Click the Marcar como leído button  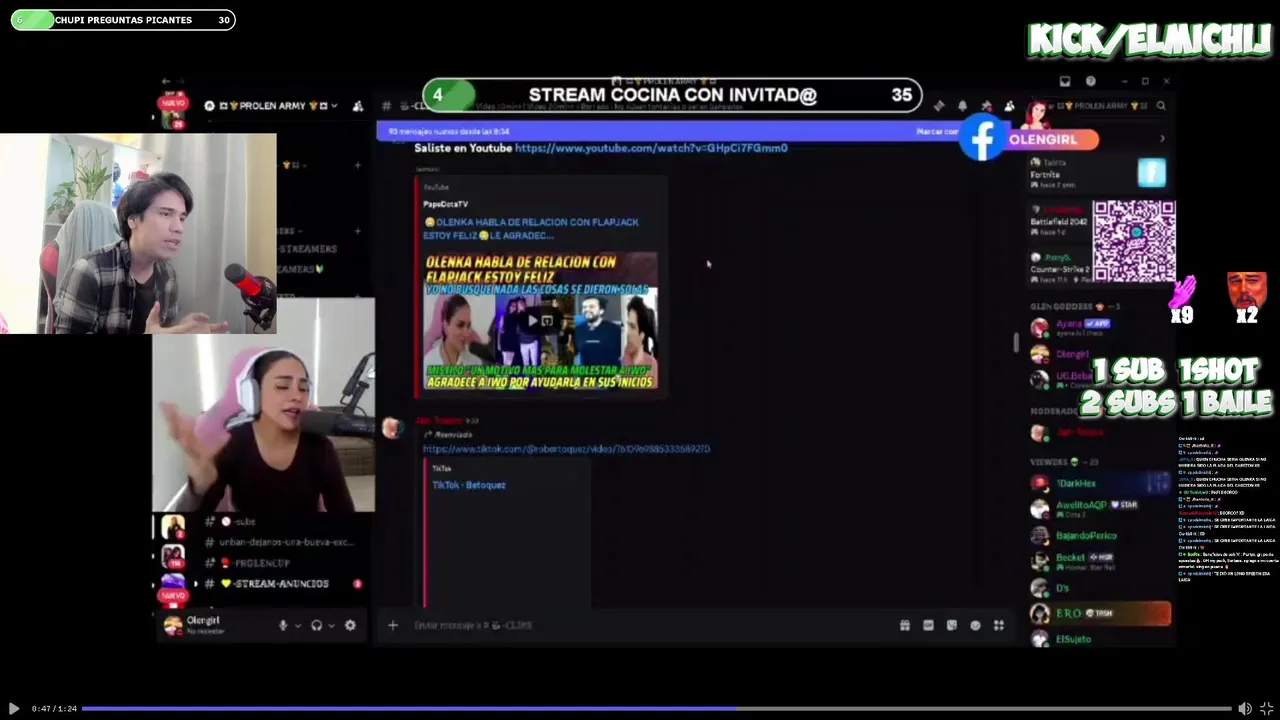tap(938, 131)
